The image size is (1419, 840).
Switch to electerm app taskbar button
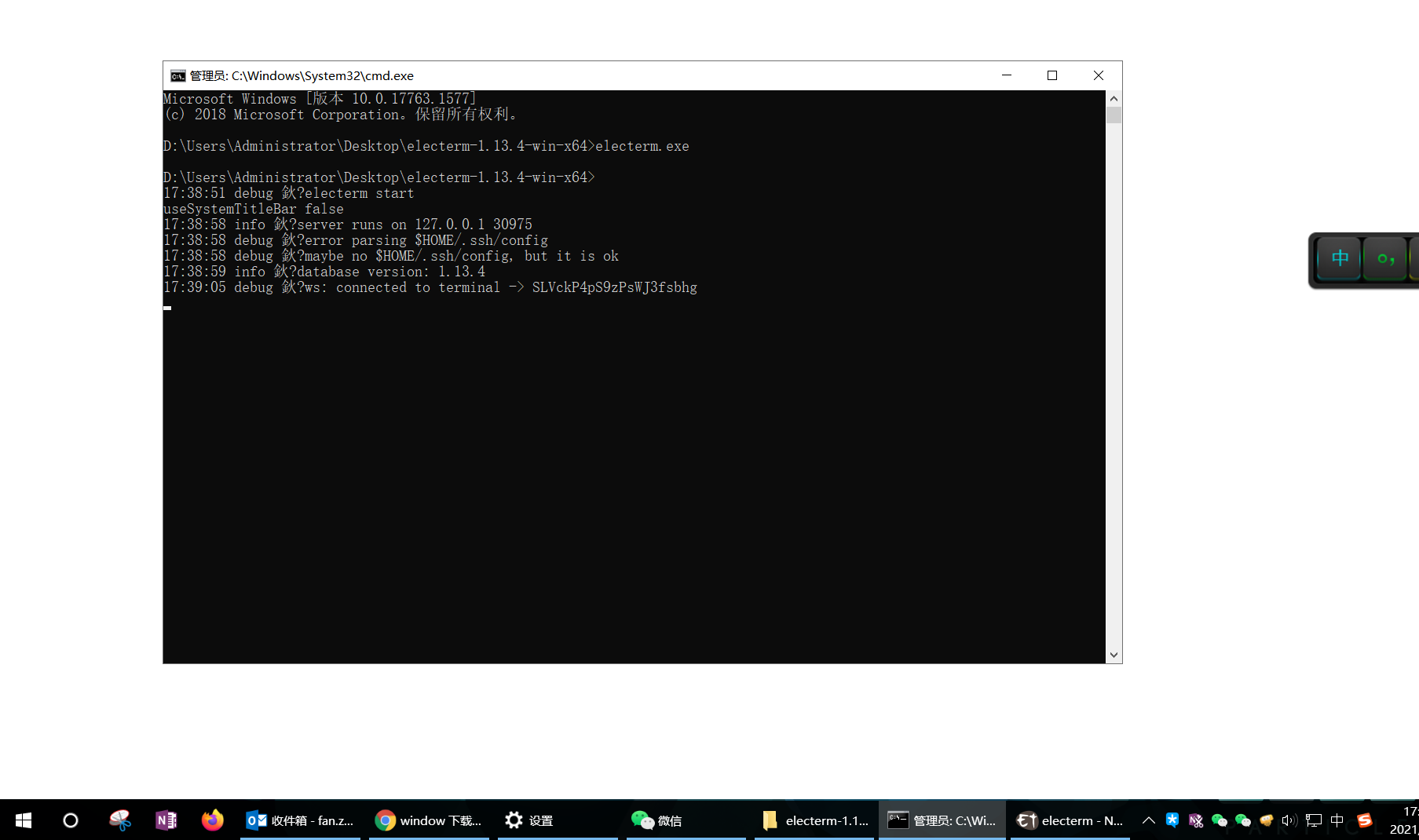pos(1070,820)
